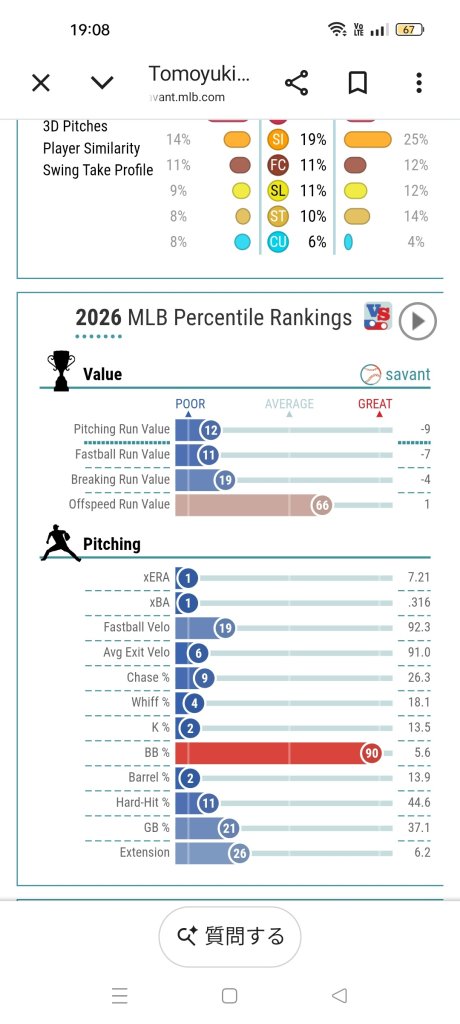Play the percentile rankings animation
Screen dimensions: 460x1024
(x=418, y=321)
